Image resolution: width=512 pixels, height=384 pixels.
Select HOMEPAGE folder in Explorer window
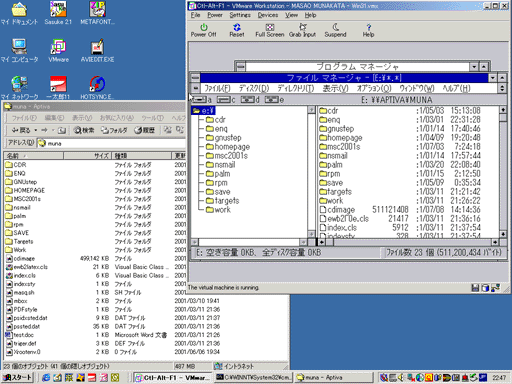(x=25, y=190)
